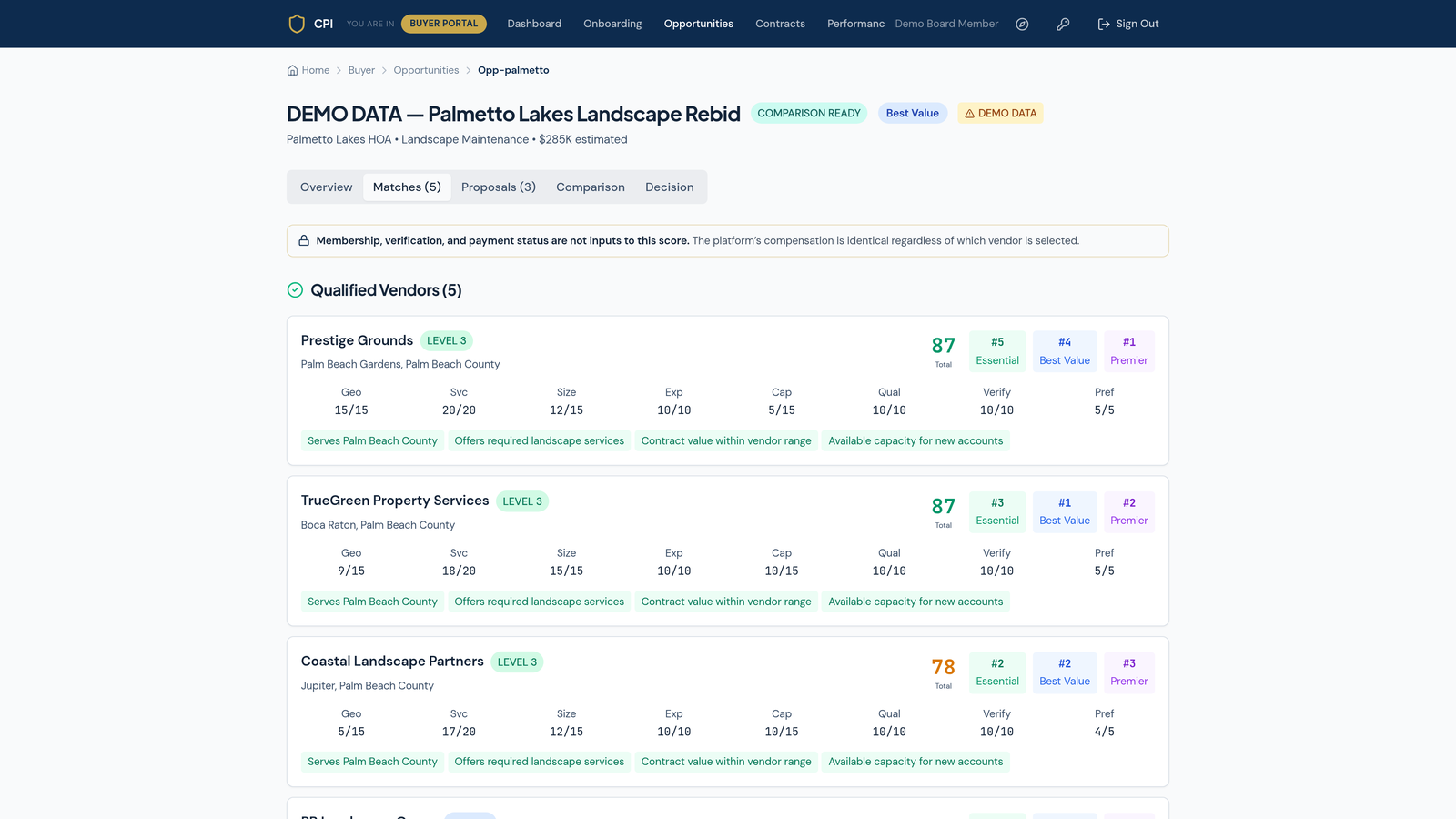Screen dimensions: 1456x819
Task: Click the lock icon in notice banner
Action: [304, 240]
